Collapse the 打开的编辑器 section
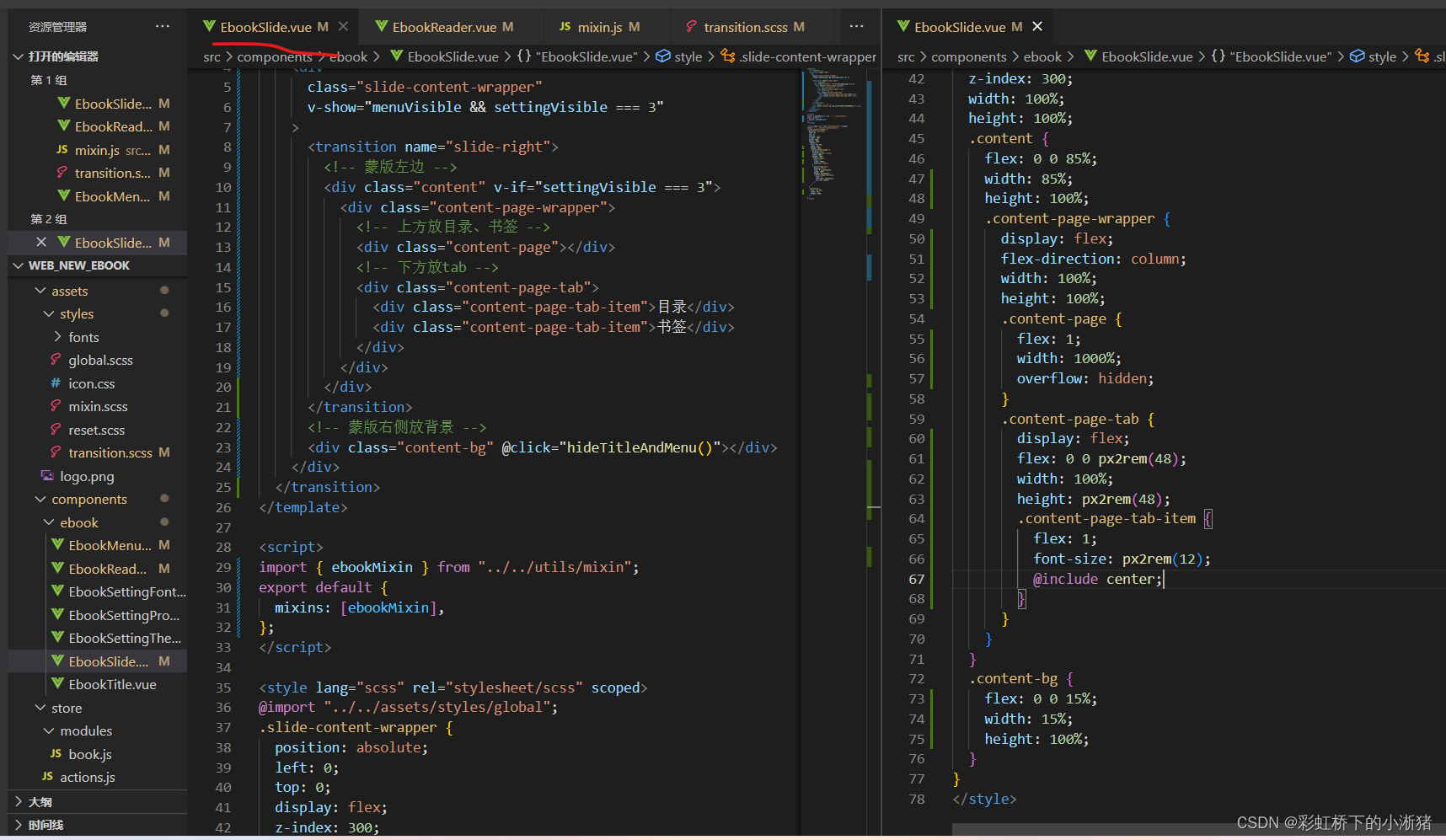The image size is (1446, 840). click(x=19, y=56)
